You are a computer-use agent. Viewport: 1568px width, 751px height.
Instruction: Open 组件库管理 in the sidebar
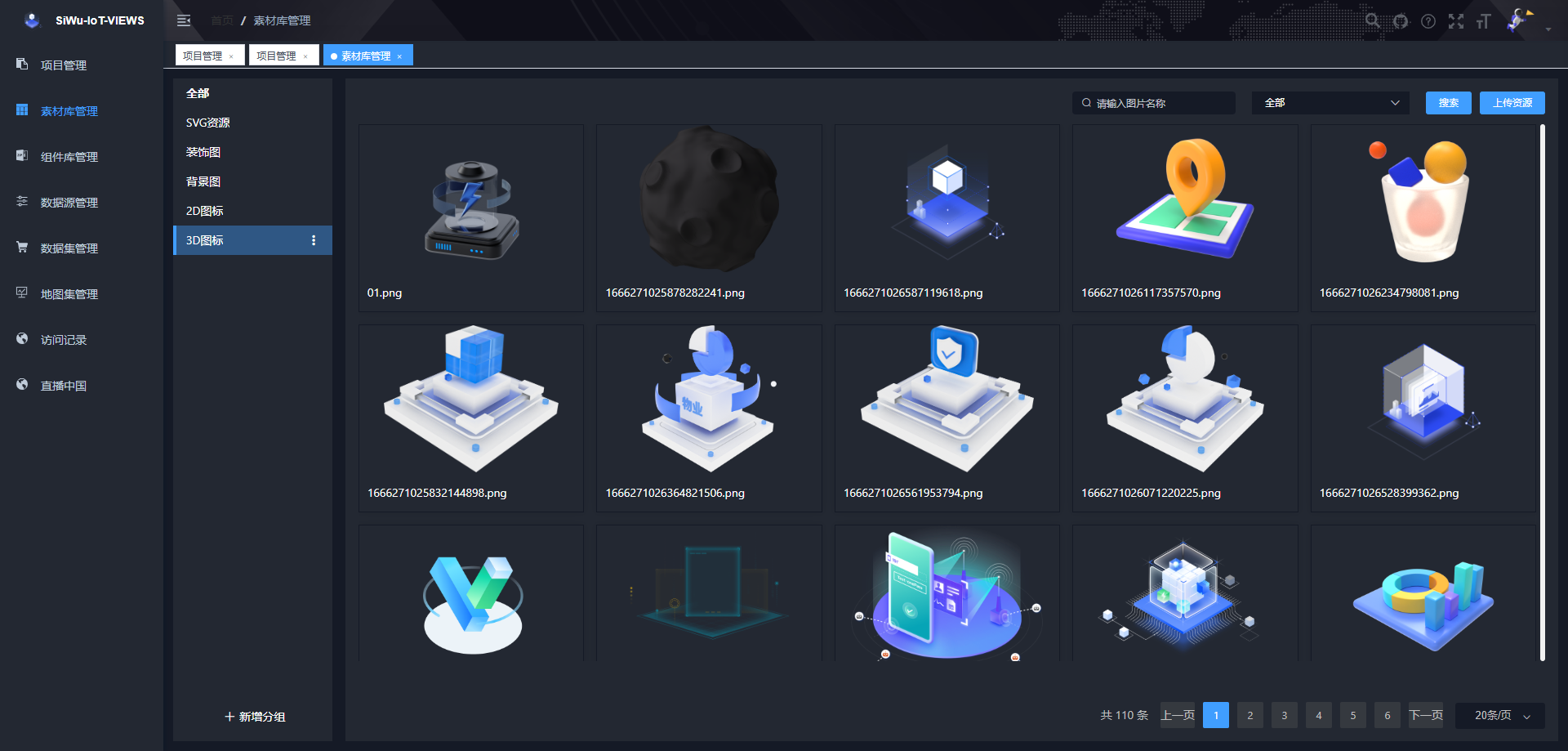[x=69, y=157]
